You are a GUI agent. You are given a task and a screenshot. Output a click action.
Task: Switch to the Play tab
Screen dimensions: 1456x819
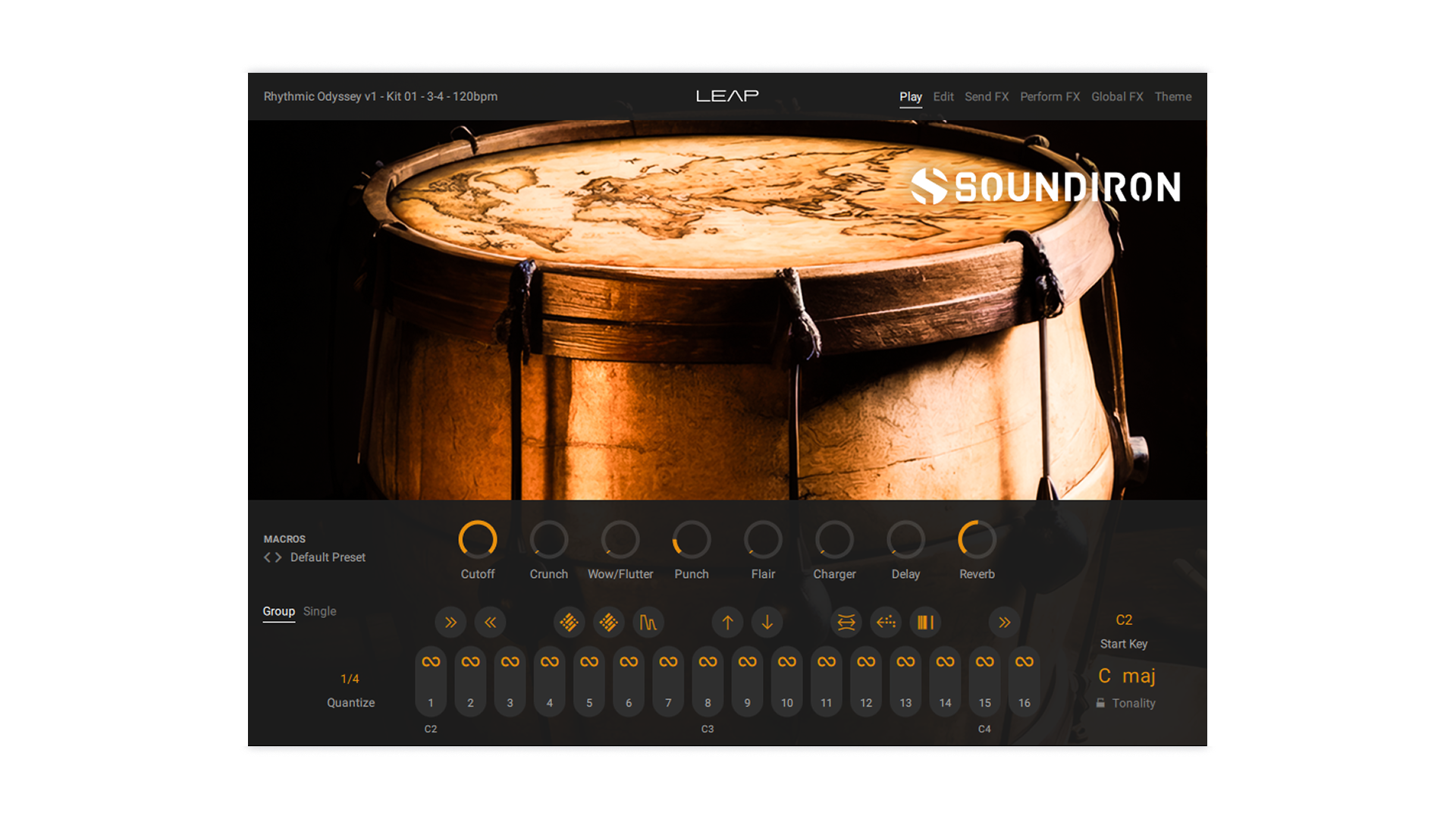point(911,97)
